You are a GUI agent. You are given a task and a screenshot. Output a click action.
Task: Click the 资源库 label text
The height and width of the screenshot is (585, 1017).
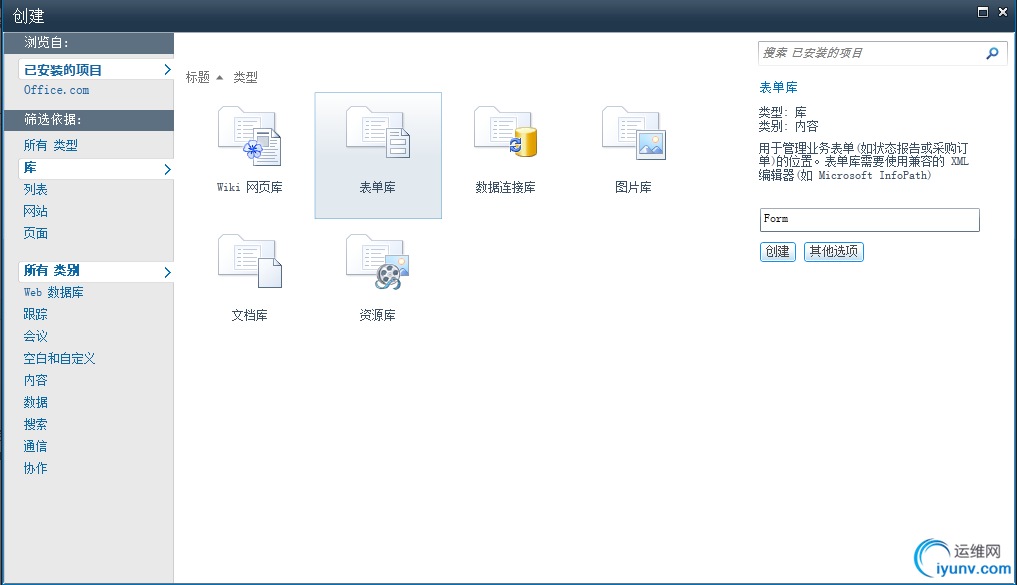tap(377, 315)
